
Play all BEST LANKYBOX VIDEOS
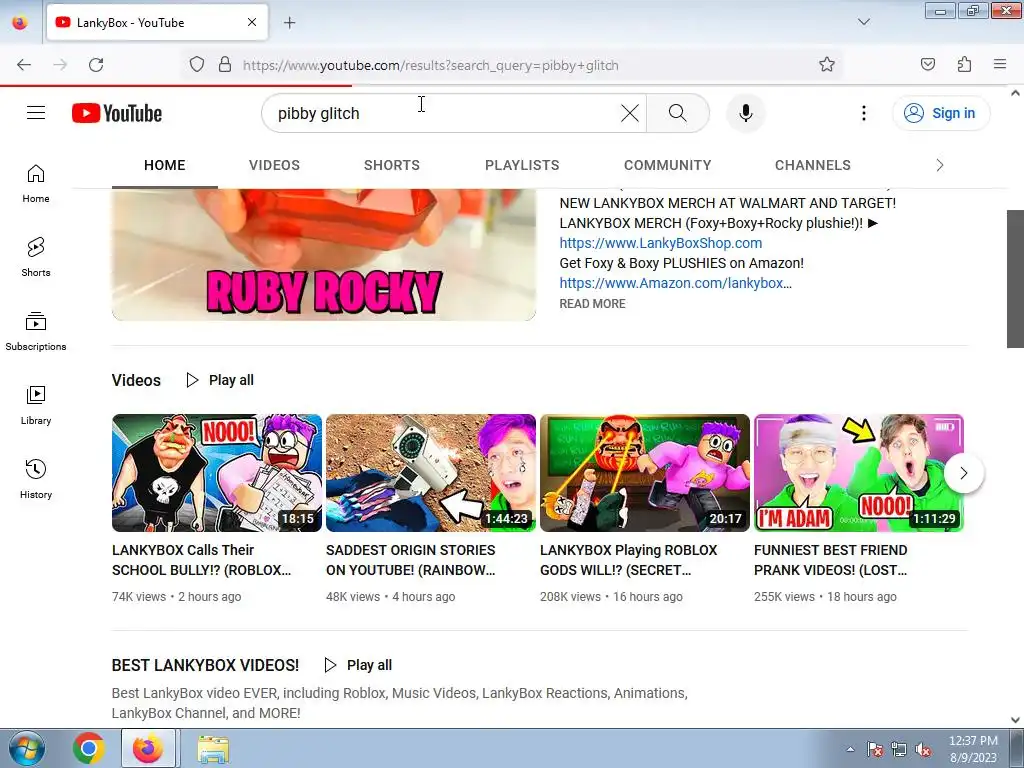[x=359, y=665]
